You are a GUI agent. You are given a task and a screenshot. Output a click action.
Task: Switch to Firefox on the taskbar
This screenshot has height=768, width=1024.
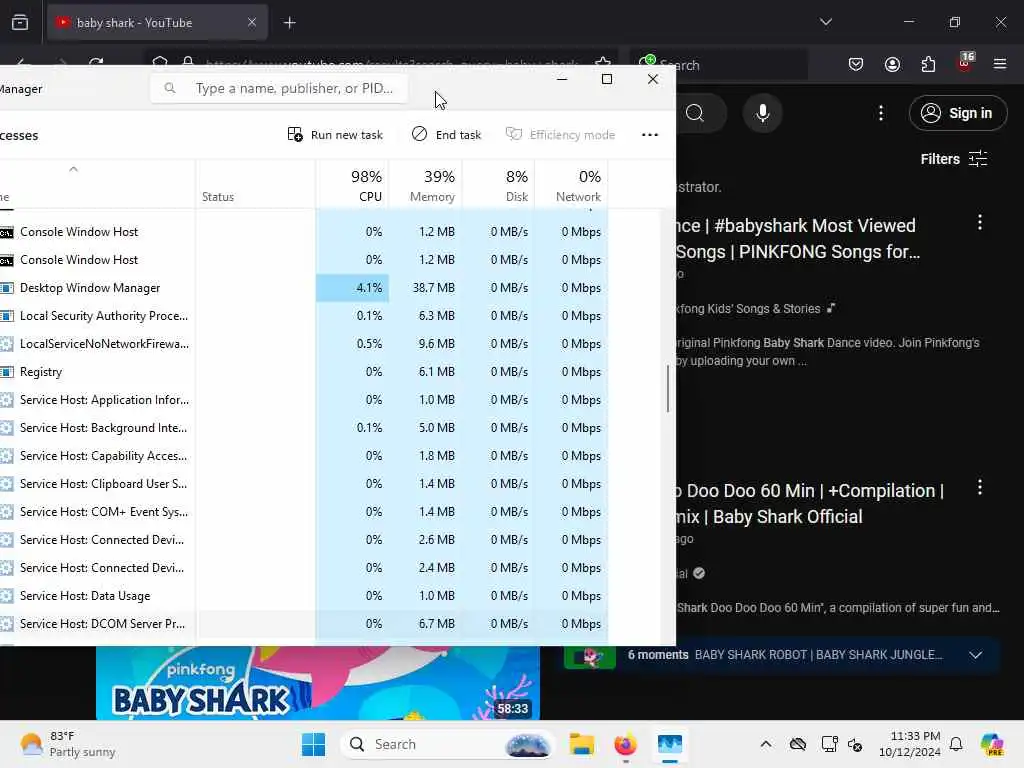click(x=625, y=744)
